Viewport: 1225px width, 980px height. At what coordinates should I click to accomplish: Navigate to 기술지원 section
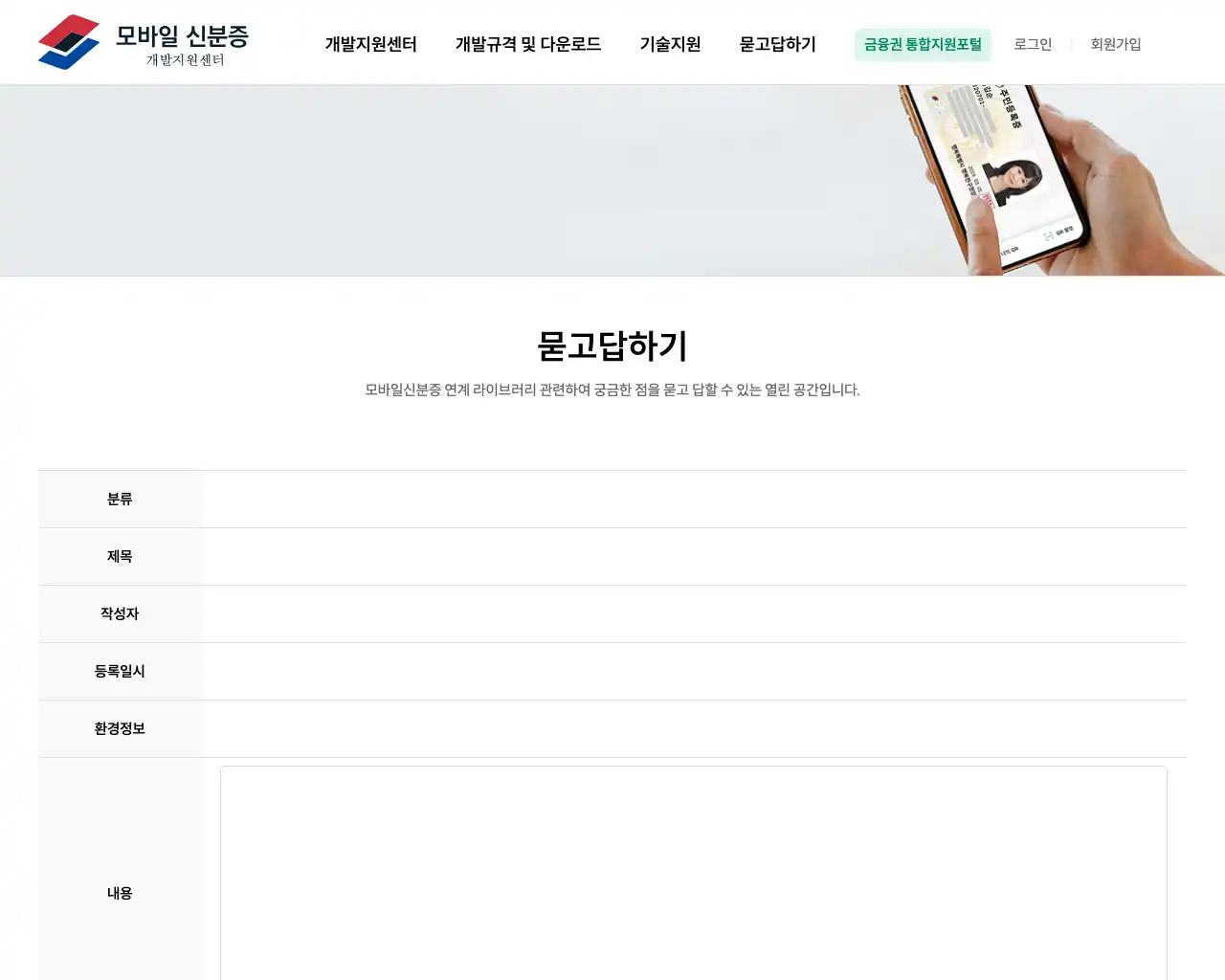(x=670, y=44)
